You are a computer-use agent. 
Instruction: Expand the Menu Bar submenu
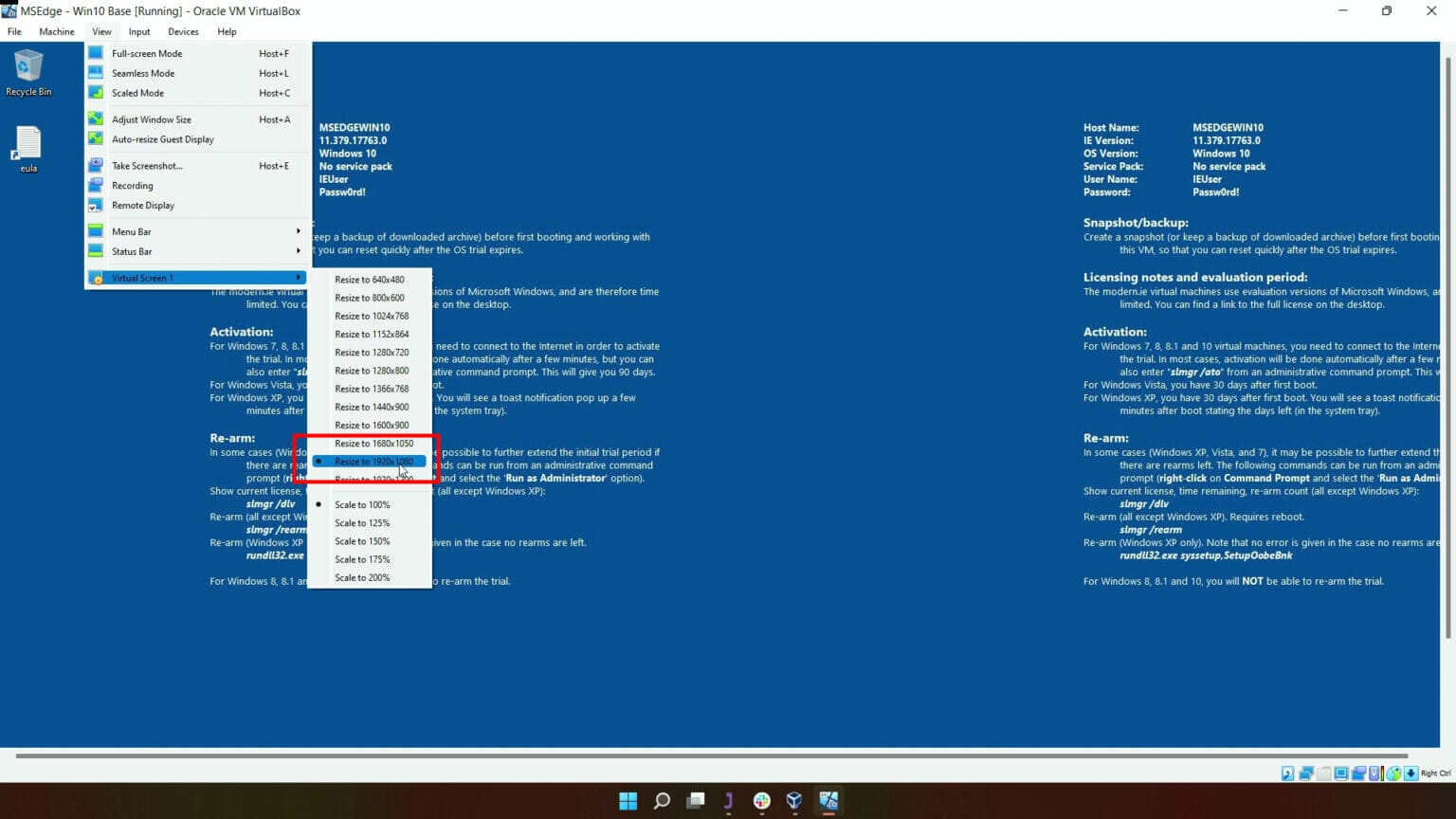[x=132, y=231]
